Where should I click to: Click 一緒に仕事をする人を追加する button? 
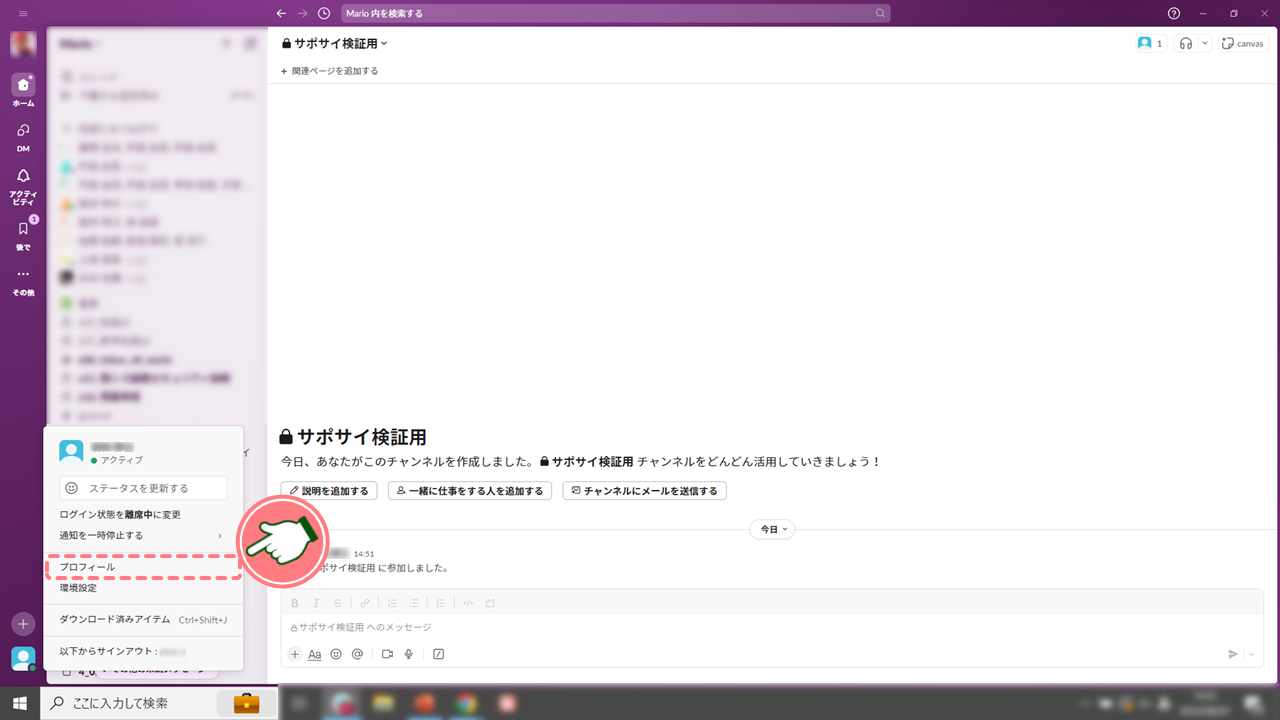pyautogui.click(x=469, y=491)
